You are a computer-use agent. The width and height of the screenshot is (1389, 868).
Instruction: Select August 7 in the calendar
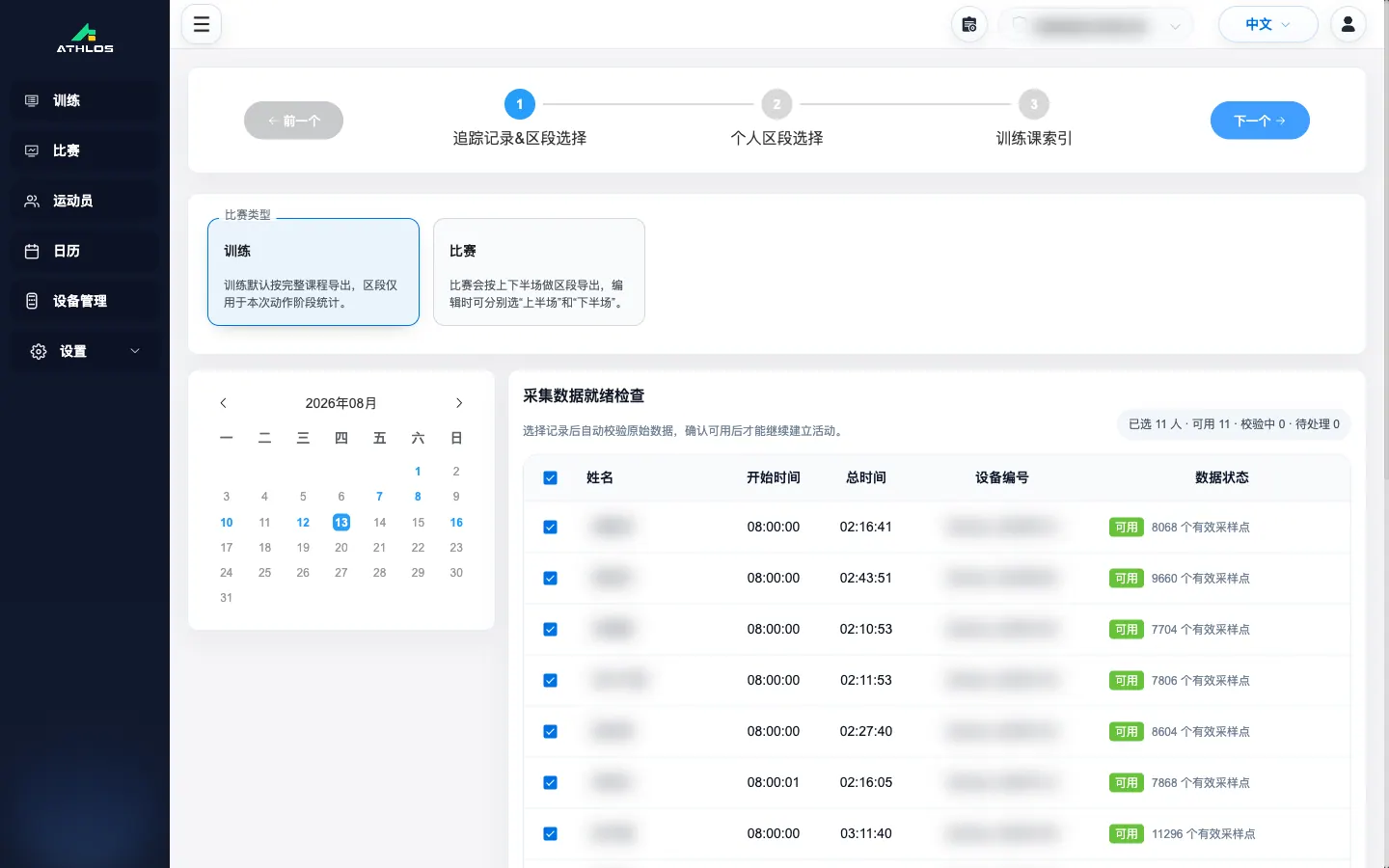click(x=379, y=497)
